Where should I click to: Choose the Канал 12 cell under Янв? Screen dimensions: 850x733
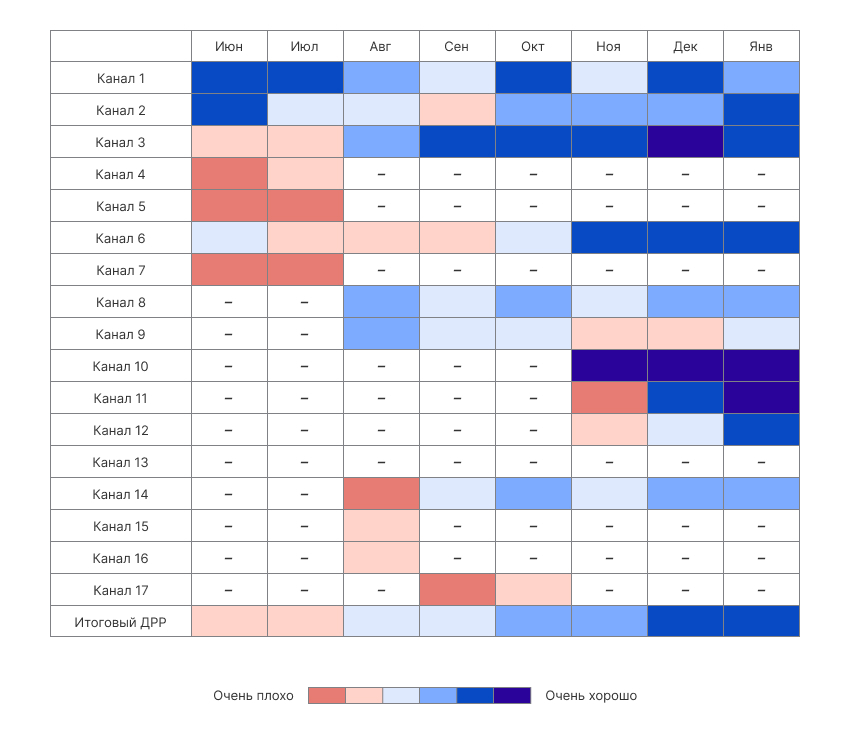pyautogui.click(x=761, y=430)
